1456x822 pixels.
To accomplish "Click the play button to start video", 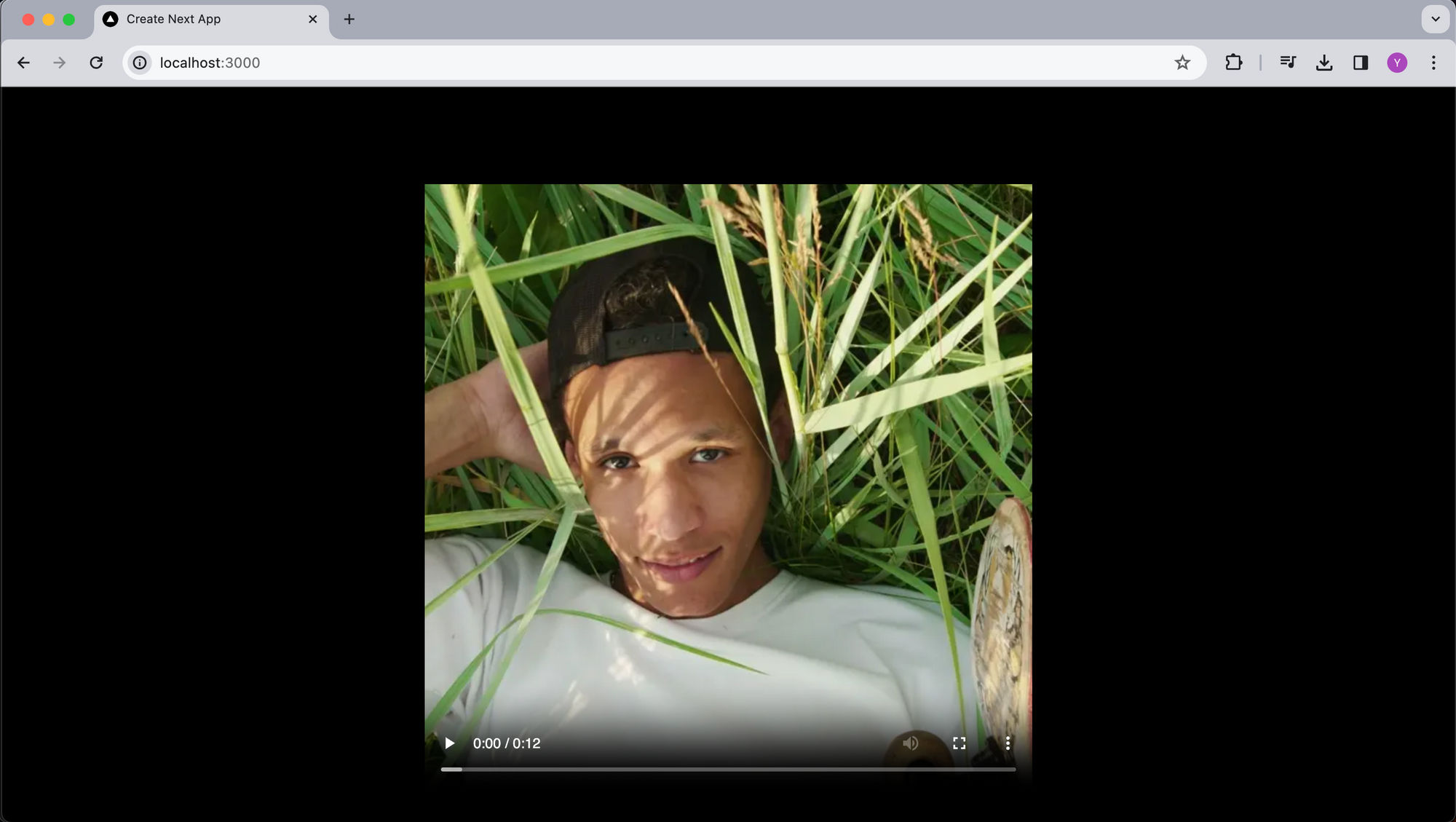I will tap(450, 743).
